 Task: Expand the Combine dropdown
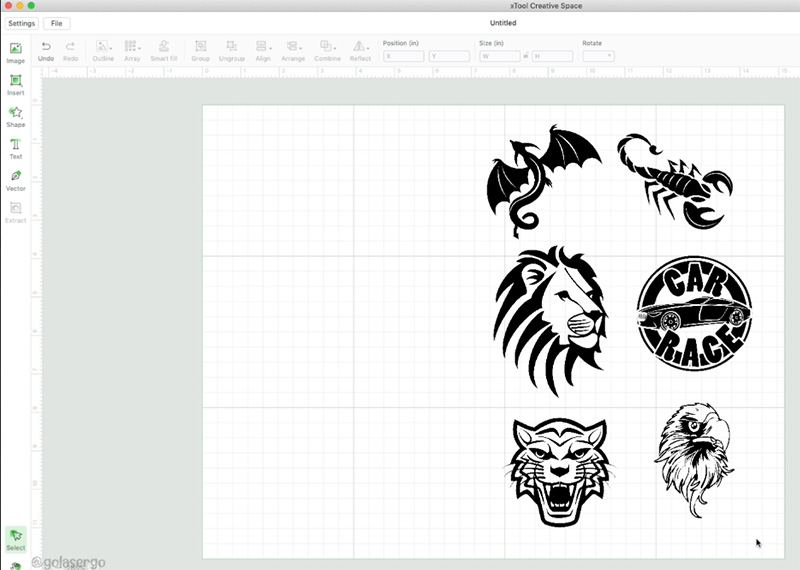(335, 47)
